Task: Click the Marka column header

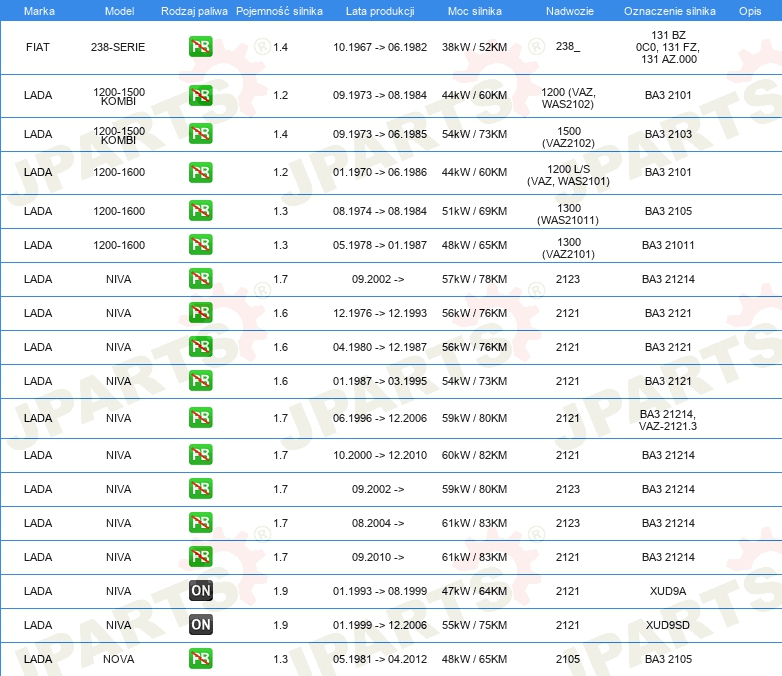Action: tap(39, 11)
